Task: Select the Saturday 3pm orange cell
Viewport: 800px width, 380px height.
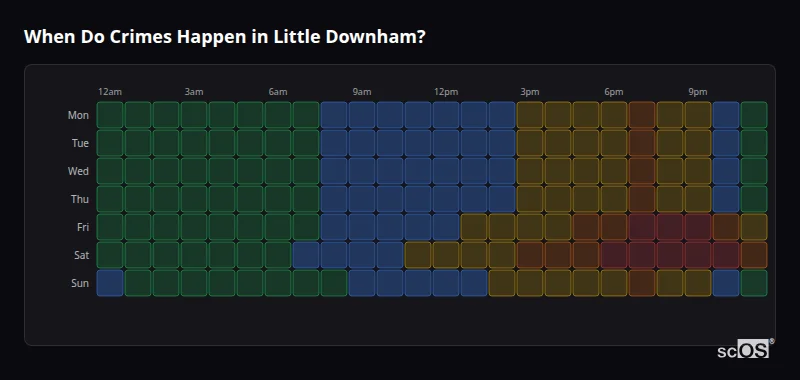Action: click(x=530, y=255)
